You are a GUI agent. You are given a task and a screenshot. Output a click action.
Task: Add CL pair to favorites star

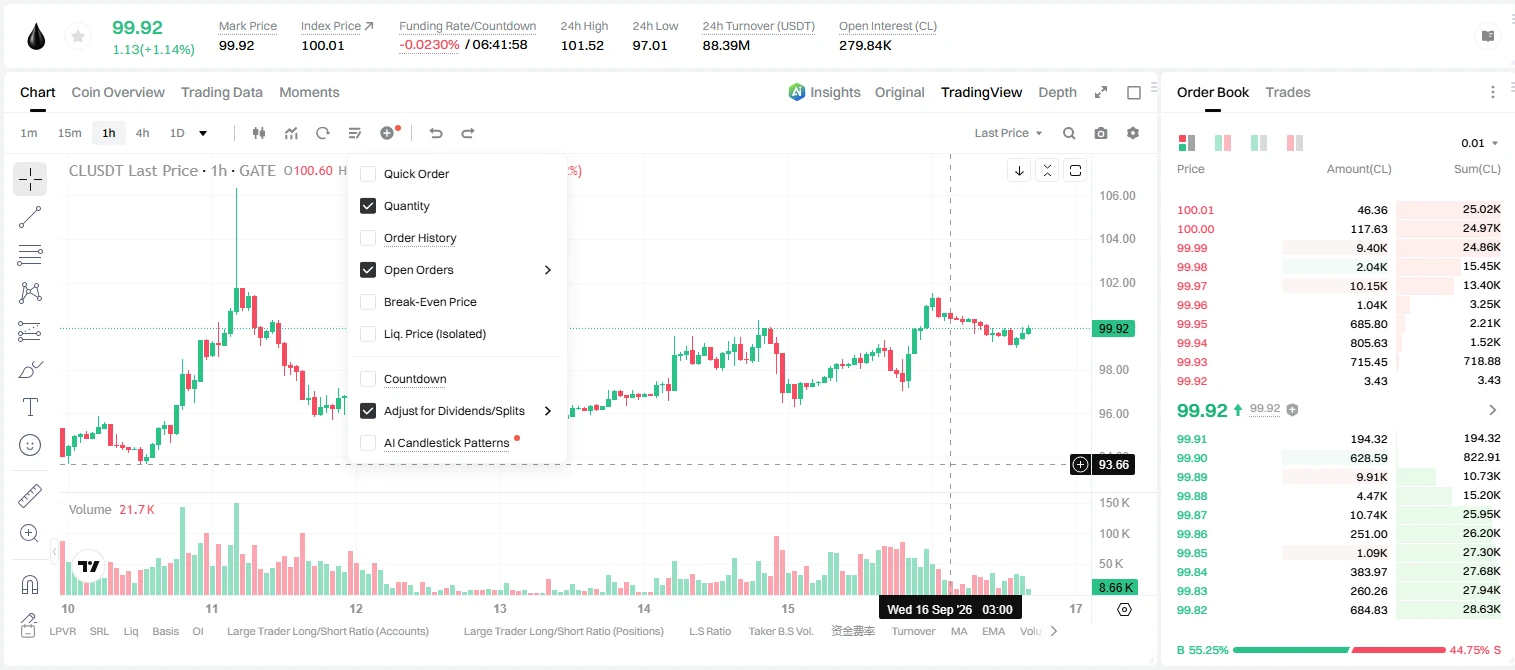[x=76, y=37]
